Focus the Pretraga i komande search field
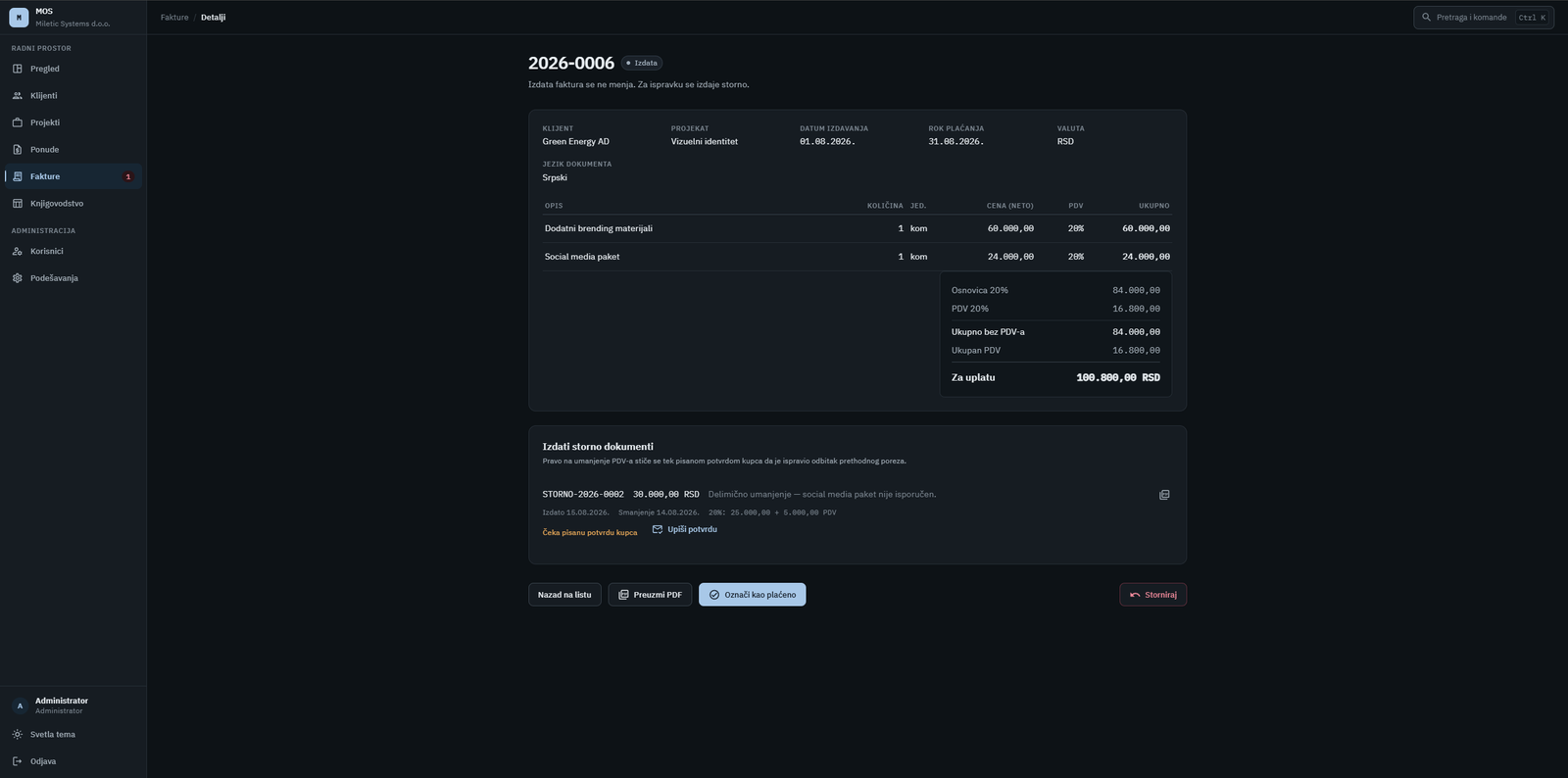 pyautogui.click(x=1484, y=18)
